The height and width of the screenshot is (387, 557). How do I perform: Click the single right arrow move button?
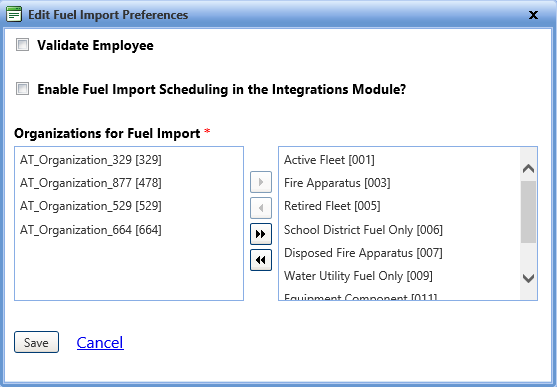tap(261, 182)
